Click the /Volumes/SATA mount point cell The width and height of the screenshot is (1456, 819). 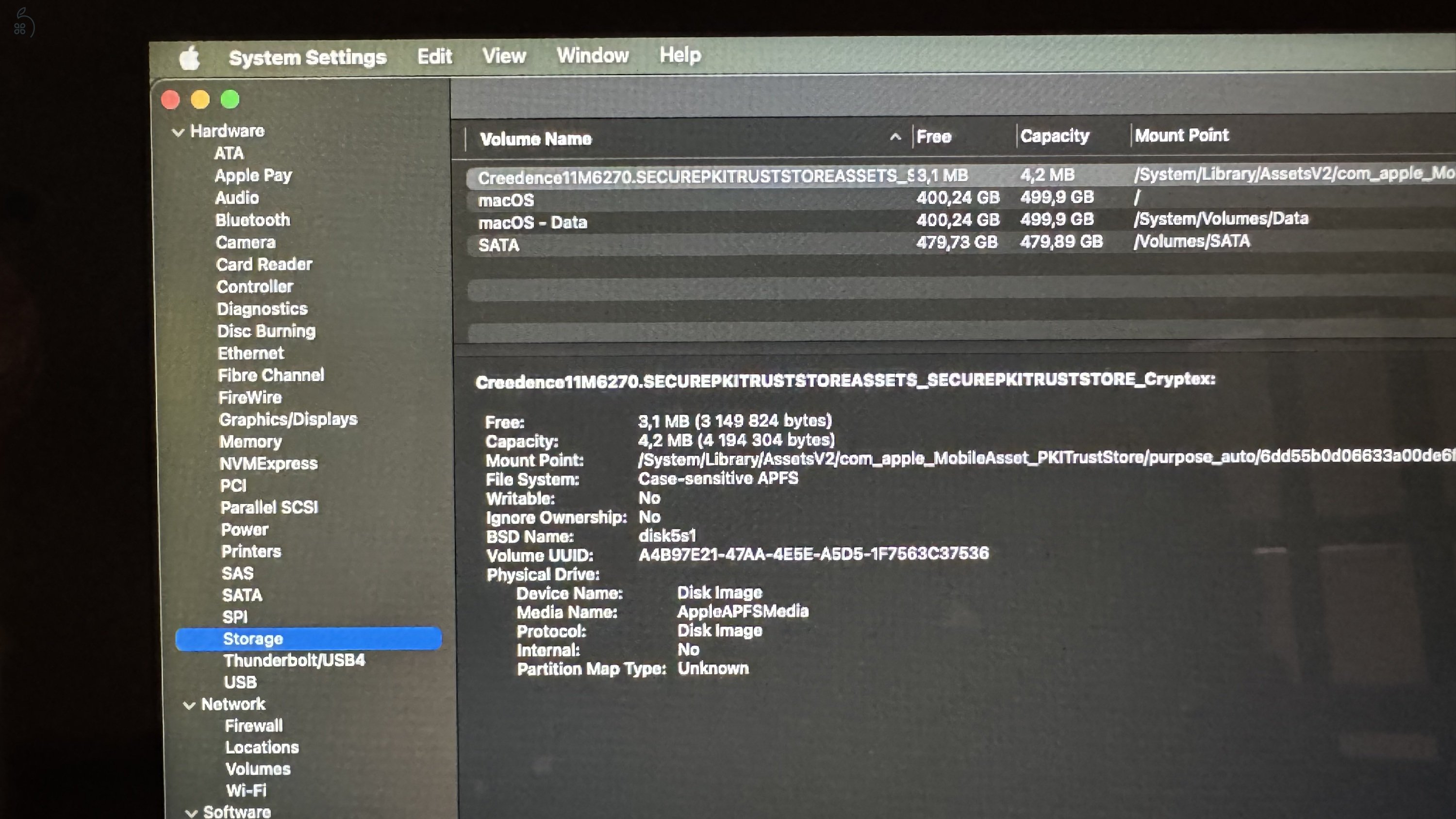coord(1192,242)
